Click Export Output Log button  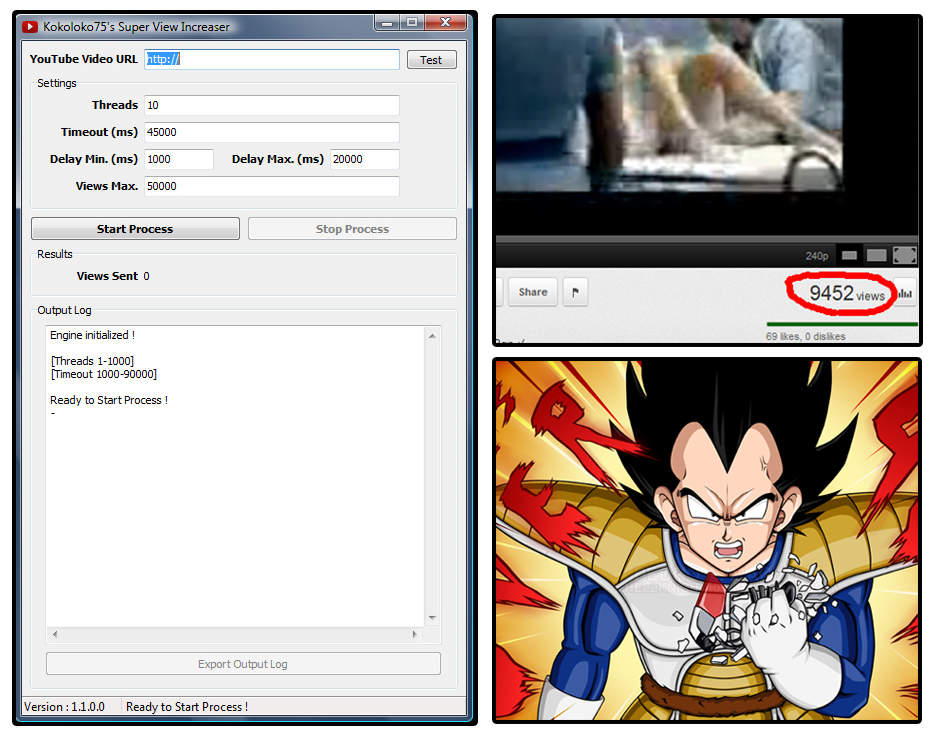click(x=243, y=664)
